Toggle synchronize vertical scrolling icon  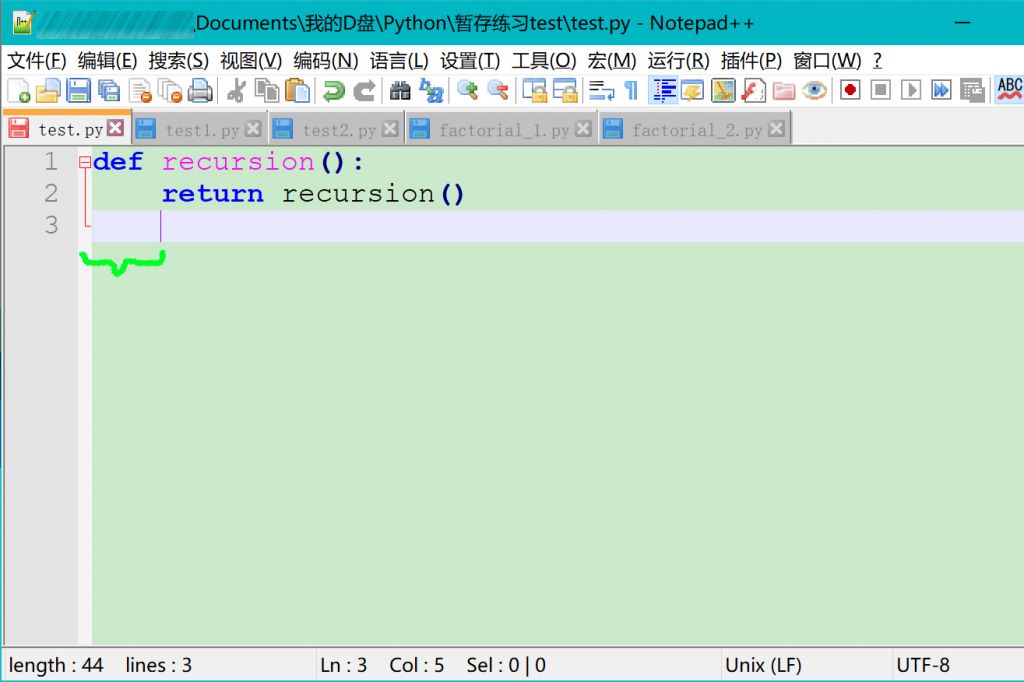tap(534, 90)
